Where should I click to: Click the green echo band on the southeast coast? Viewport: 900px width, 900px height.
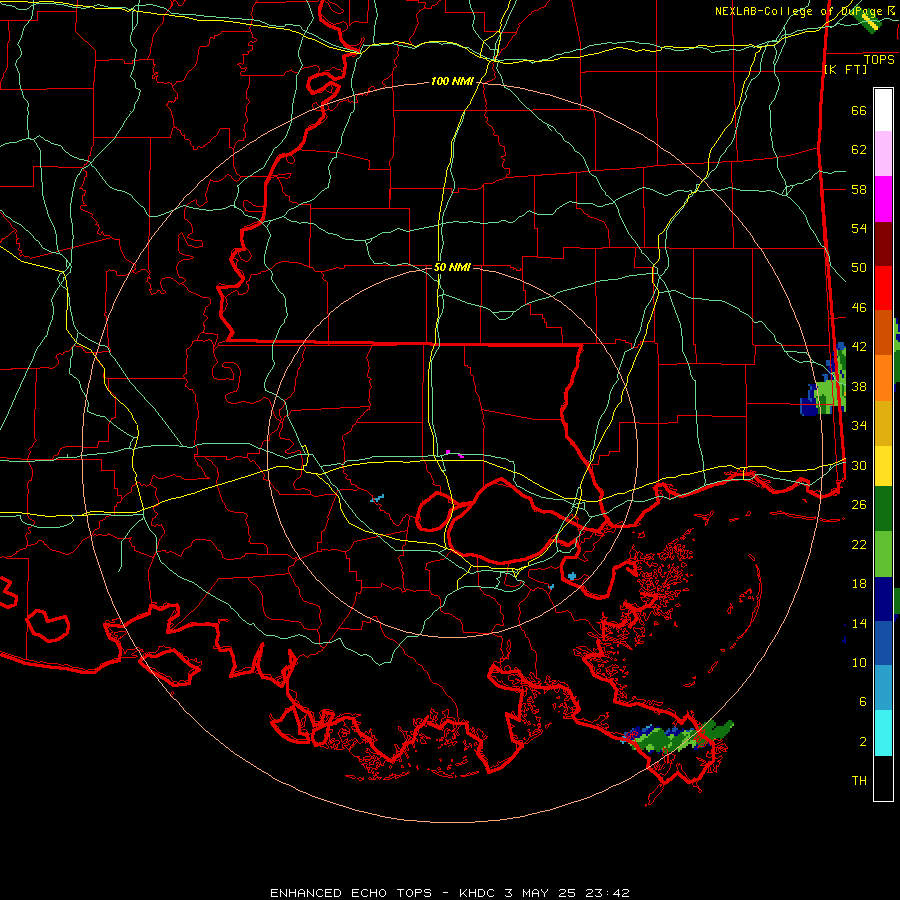click(677, 736)
